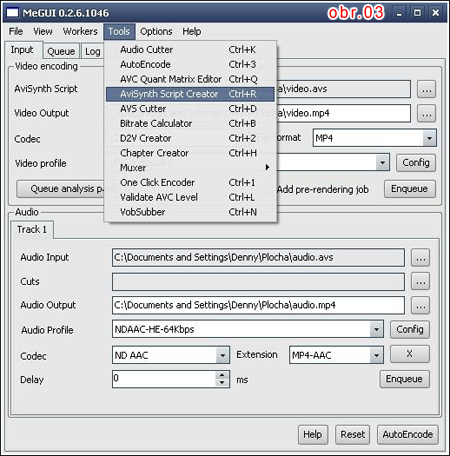Click the bottom Help button
The width and height of the screenshot is (450, 456).
(313, 435)
